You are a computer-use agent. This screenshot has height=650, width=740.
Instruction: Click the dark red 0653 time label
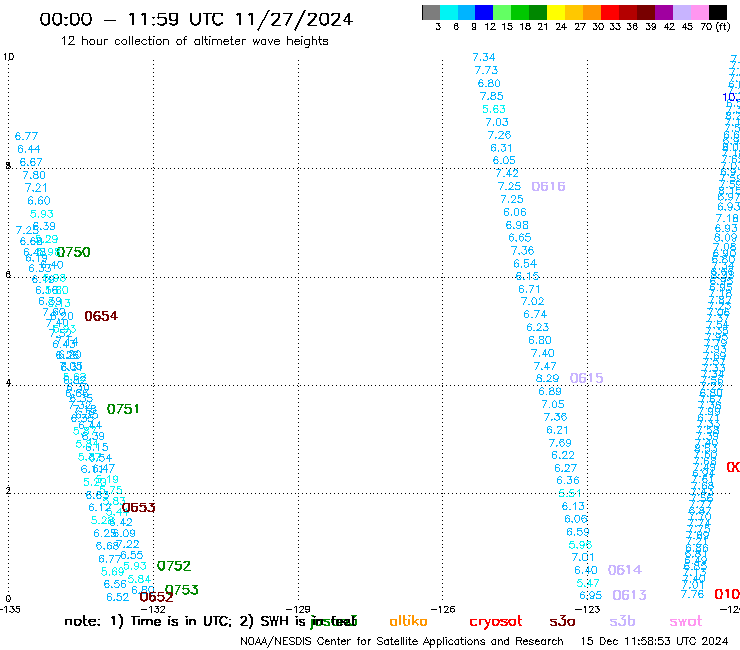(138, 507)
